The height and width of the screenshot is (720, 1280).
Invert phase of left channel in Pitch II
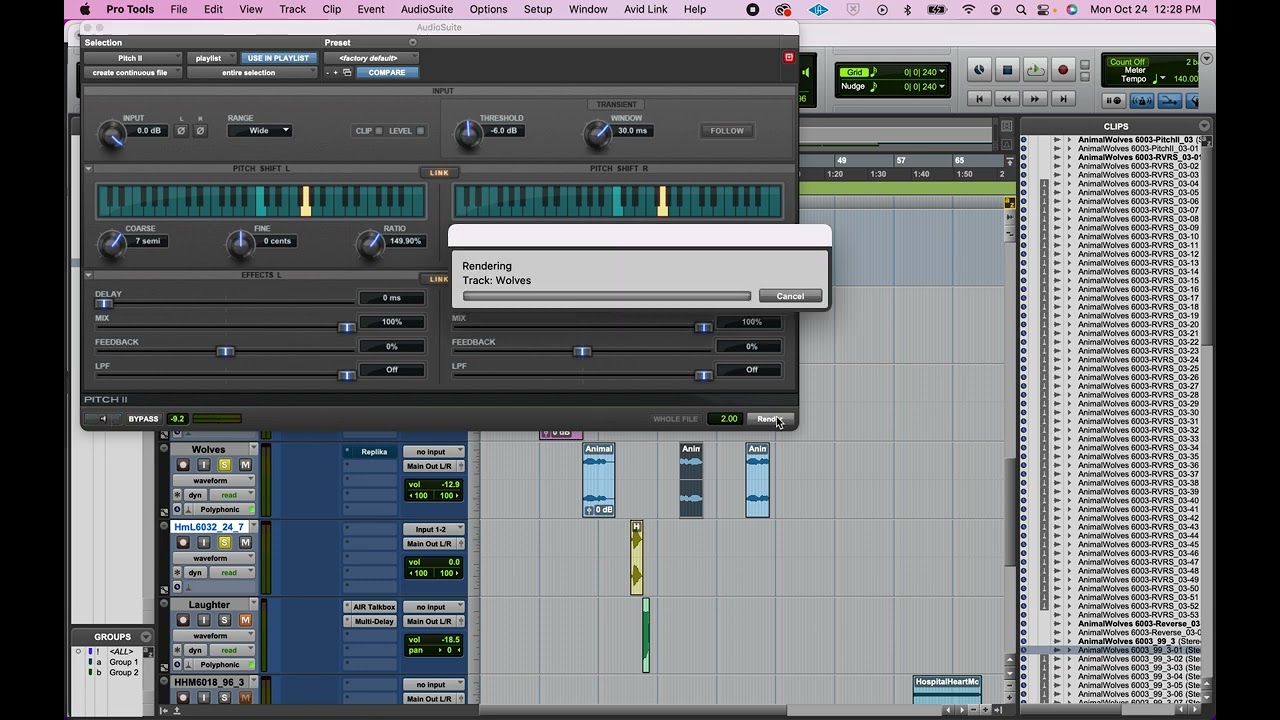click(181, 131)
